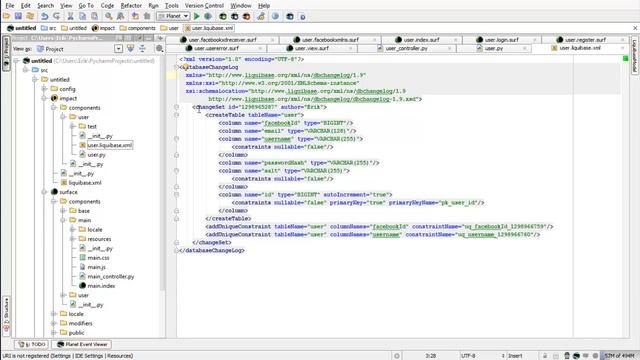This screenshot has height=360, width=640.
Task: Click the tools wrench icon in toolbar
Action: click(x=261, y=16)
